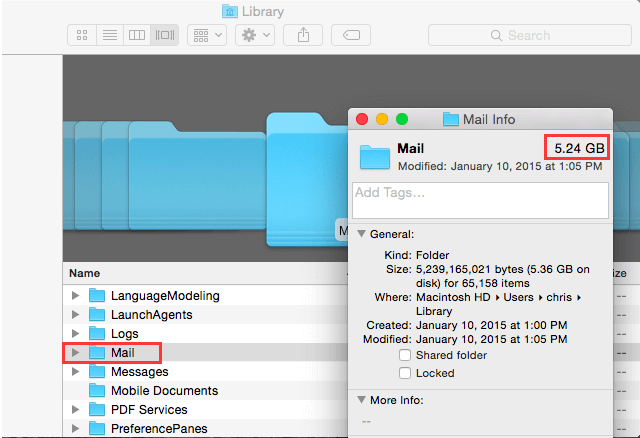Enable the Locked checkbox
This screenshot has height=438, width=640.
click(405, 373)
